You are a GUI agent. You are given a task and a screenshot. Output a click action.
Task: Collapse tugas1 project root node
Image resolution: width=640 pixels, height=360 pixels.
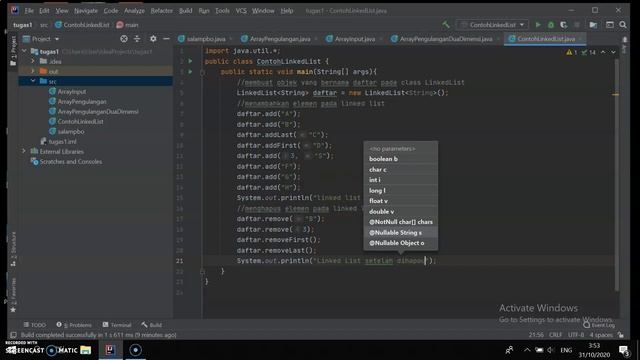pos(24,51)
